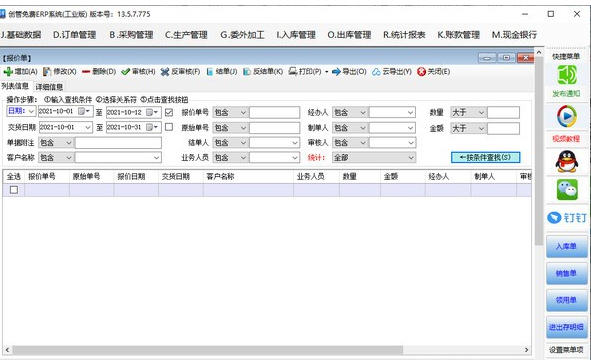Screen dimensions: 591x360
Task: Expand the 经办人 value combo box
Action: [x=410, y=112]
